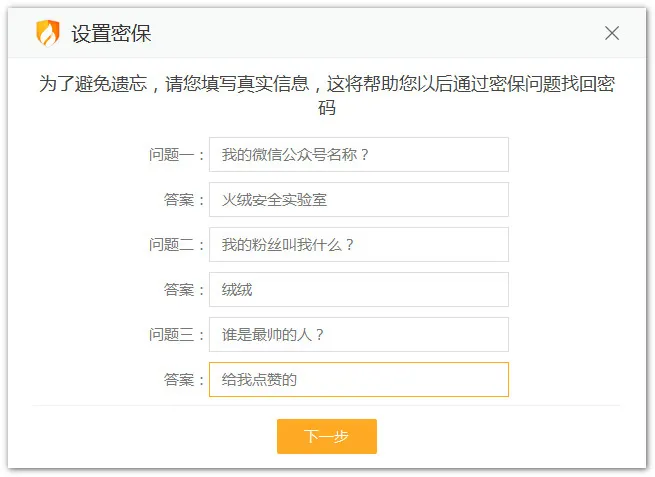Image resolution: width=655 pixels, height=477 pixels.
Task: Click the 问题一 label
Action: click(x=176, y=155)
